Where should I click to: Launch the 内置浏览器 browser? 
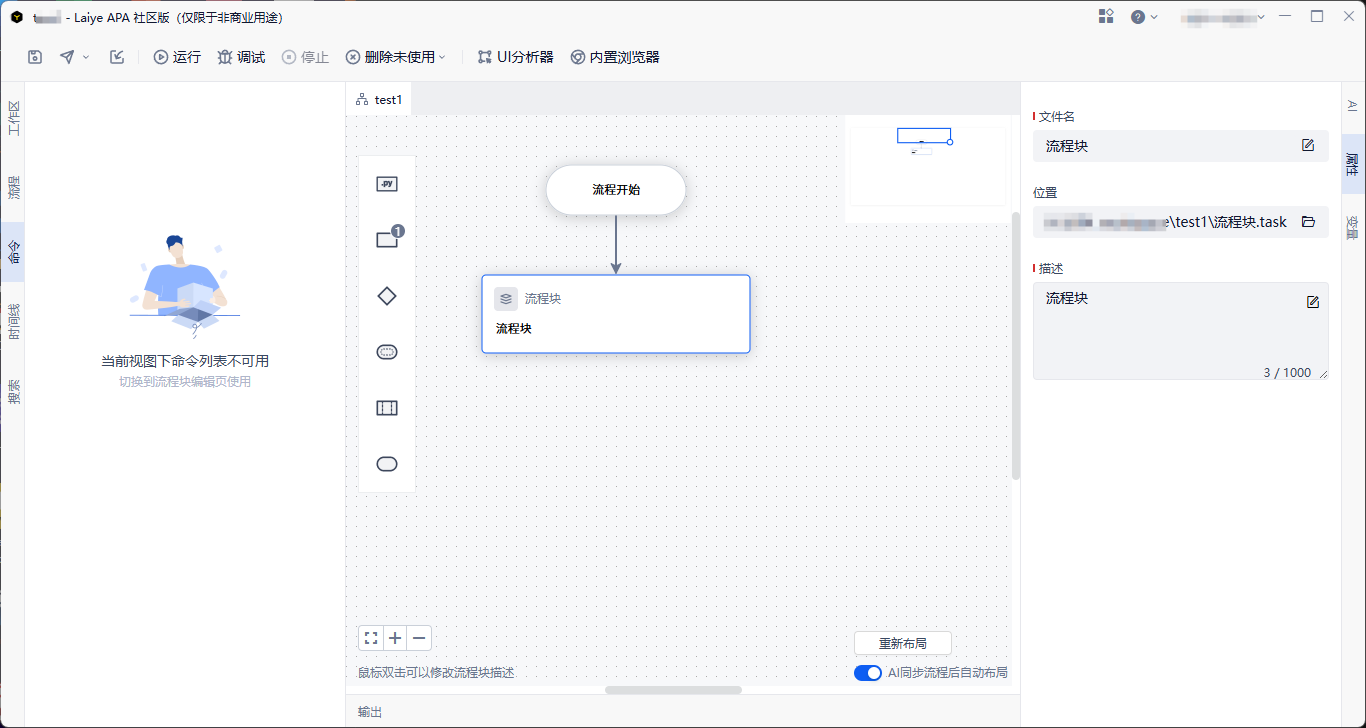(x=615, y=57)
